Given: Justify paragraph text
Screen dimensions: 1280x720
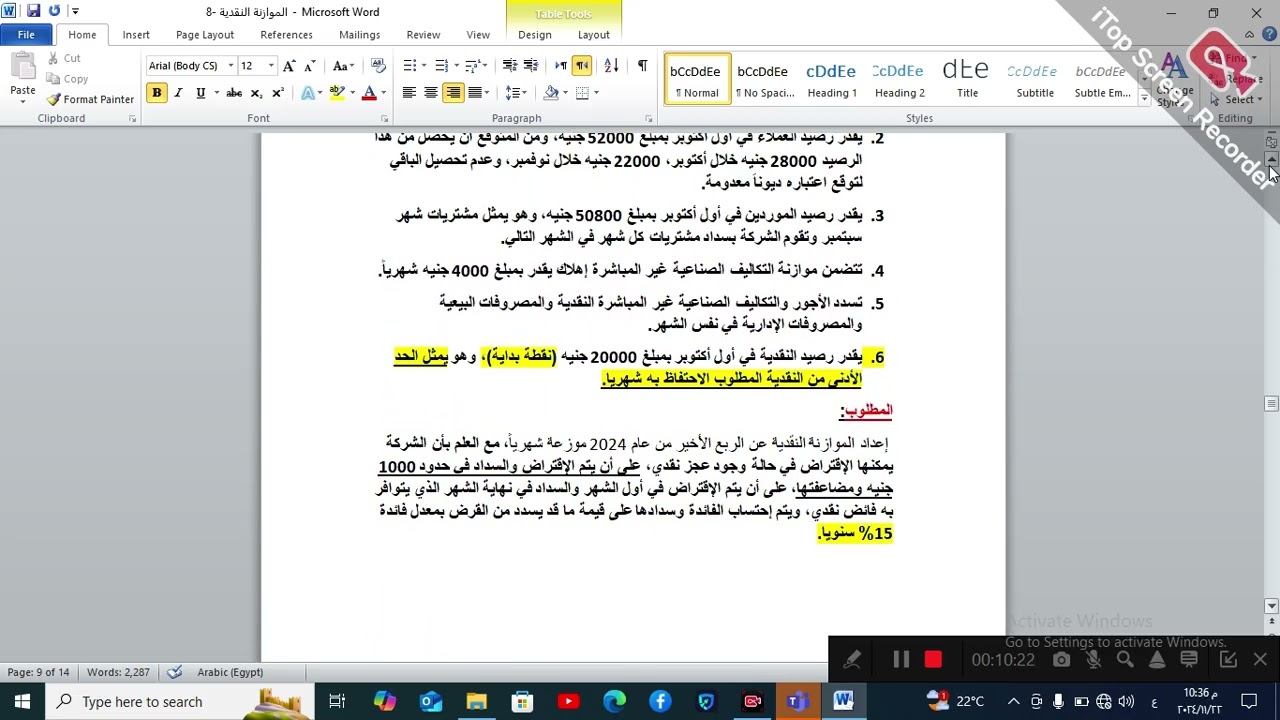Looking at the screenshot, I should pos(475,93).
